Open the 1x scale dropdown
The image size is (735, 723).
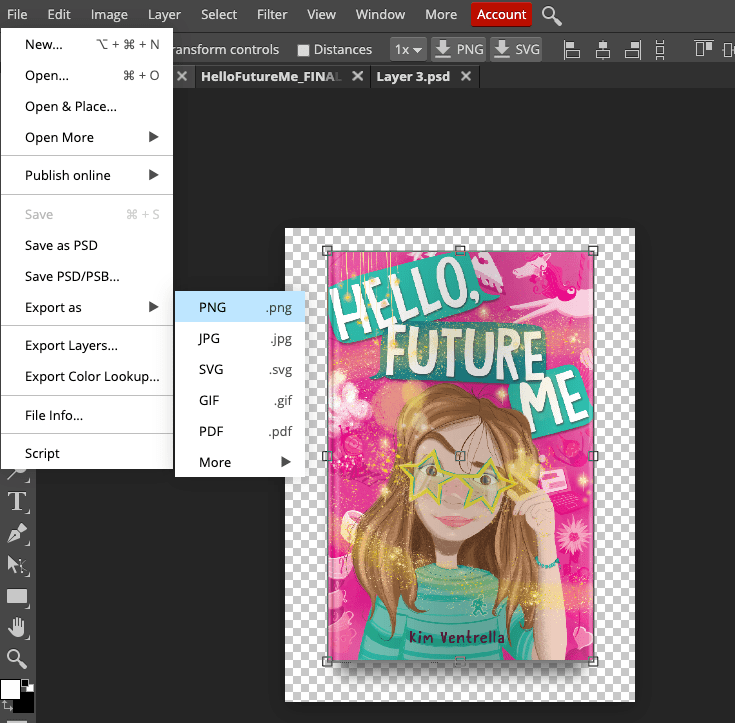(x=407, y=49)
